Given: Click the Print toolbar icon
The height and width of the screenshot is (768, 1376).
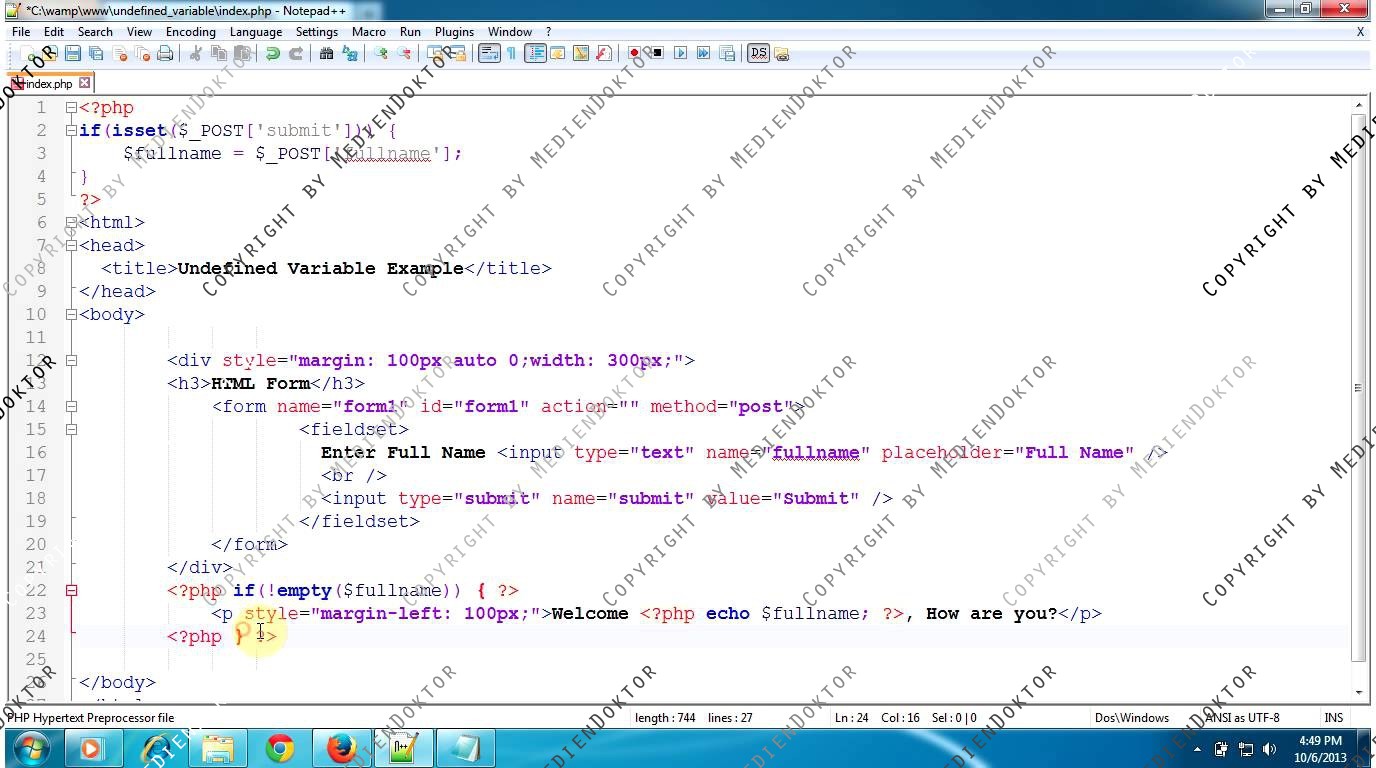Looking at the screenshot, I should click(165, 54).
